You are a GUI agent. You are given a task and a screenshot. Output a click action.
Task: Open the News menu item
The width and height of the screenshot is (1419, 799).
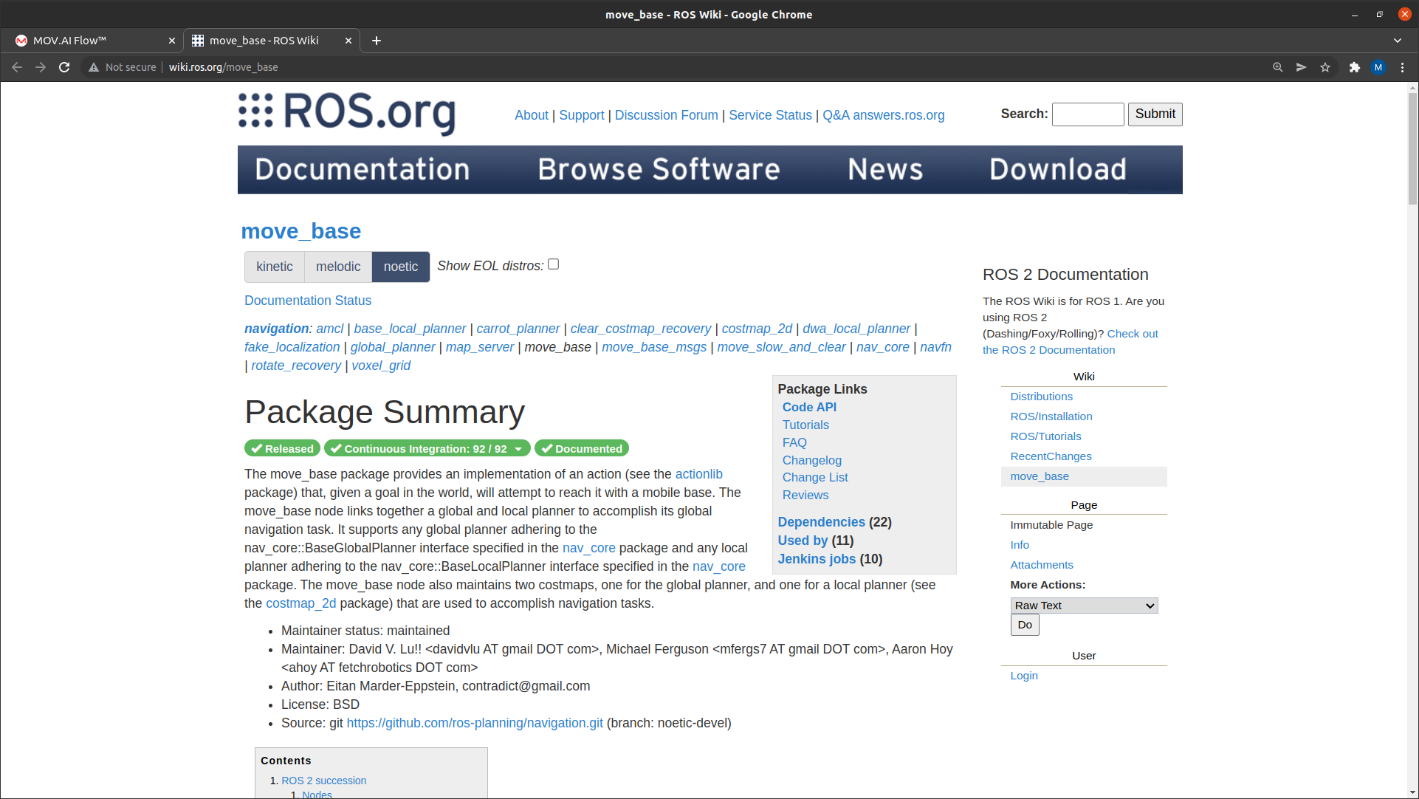pyautogui.click(x=885, y=169)
